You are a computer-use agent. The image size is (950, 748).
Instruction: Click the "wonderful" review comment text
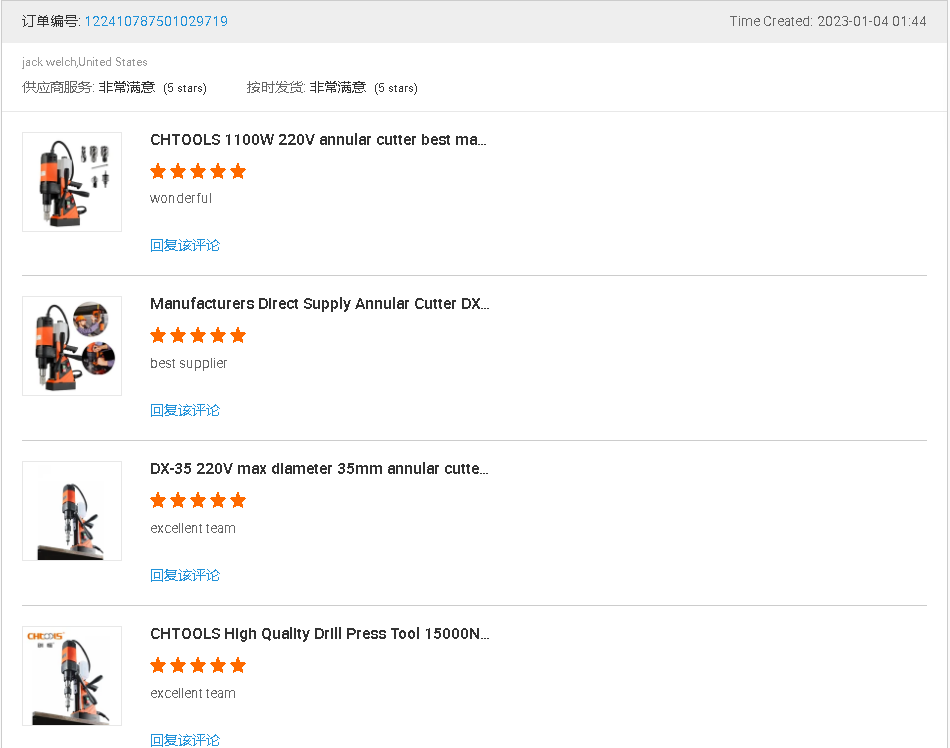coord(181,198)
